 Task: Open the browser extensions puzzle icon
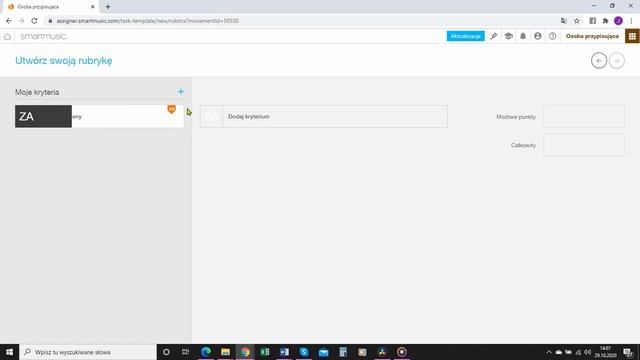coord(605,21)
